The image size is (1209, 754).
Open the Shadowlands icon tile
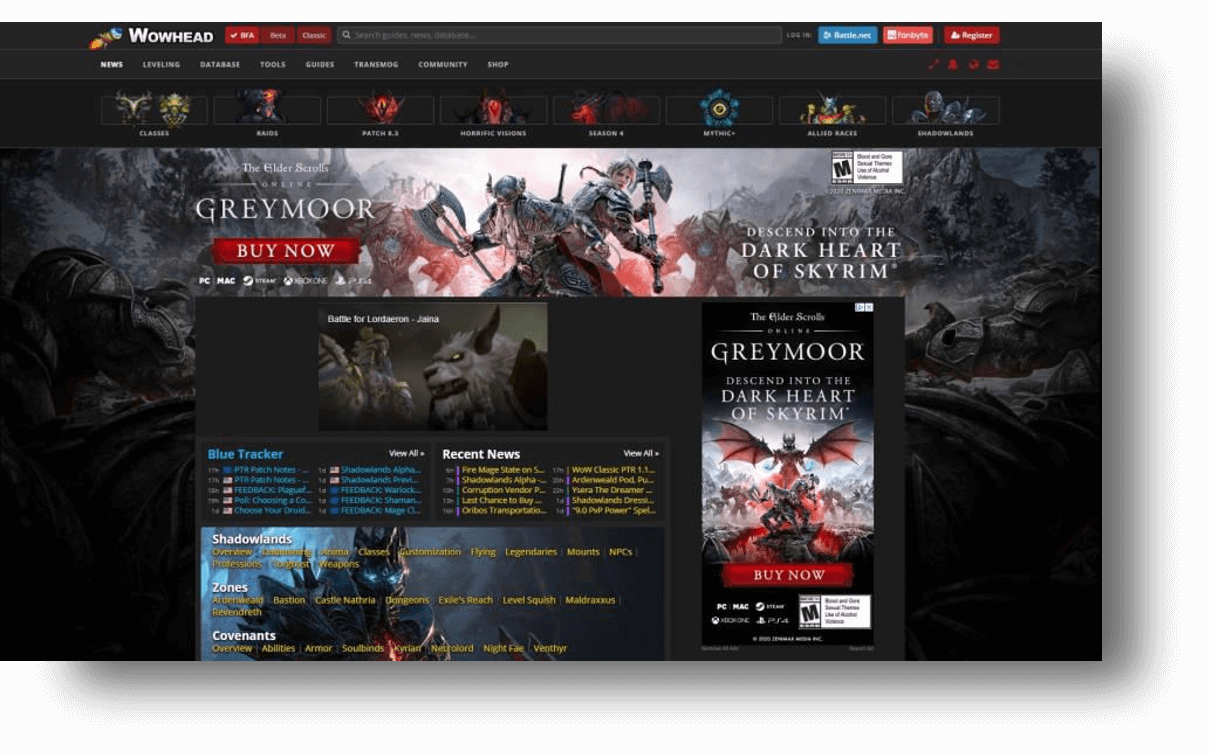[x=945, y=113]
